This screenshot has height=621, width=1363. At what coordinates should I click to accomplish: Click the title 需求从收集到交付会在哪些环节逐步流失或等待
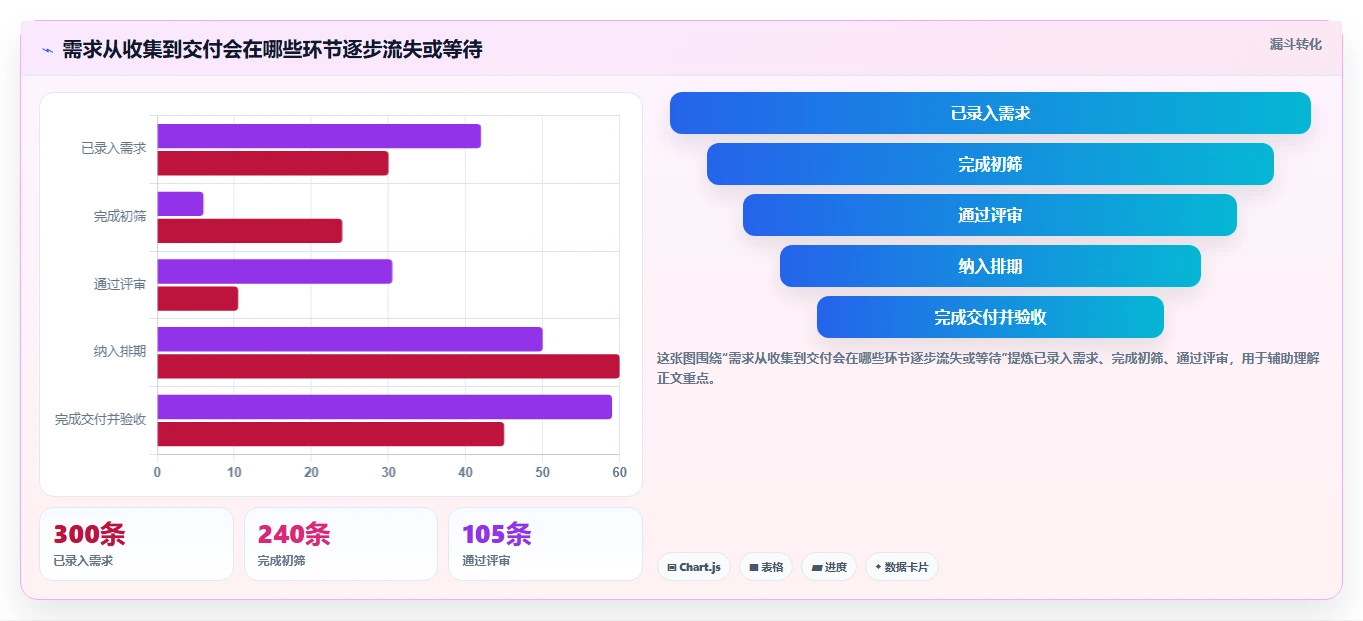tap(272, 49)
